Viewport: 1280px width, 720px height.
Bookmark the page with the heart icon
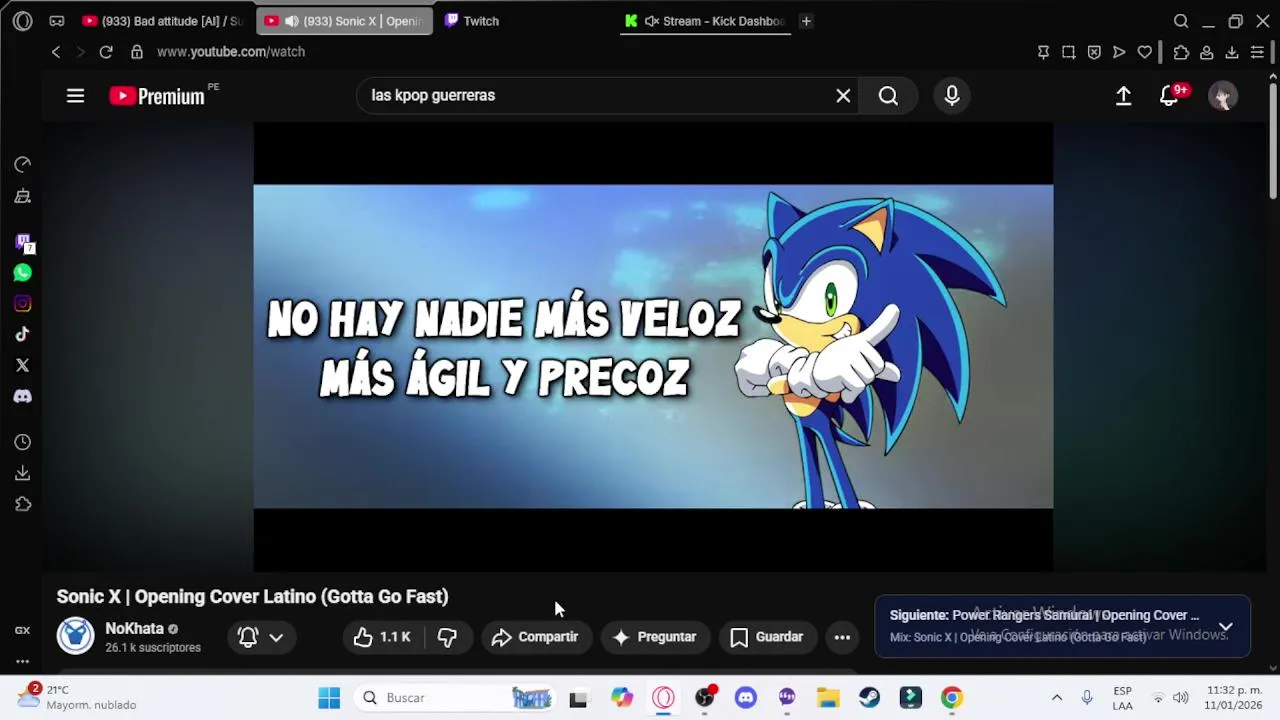click(1145, 52)
